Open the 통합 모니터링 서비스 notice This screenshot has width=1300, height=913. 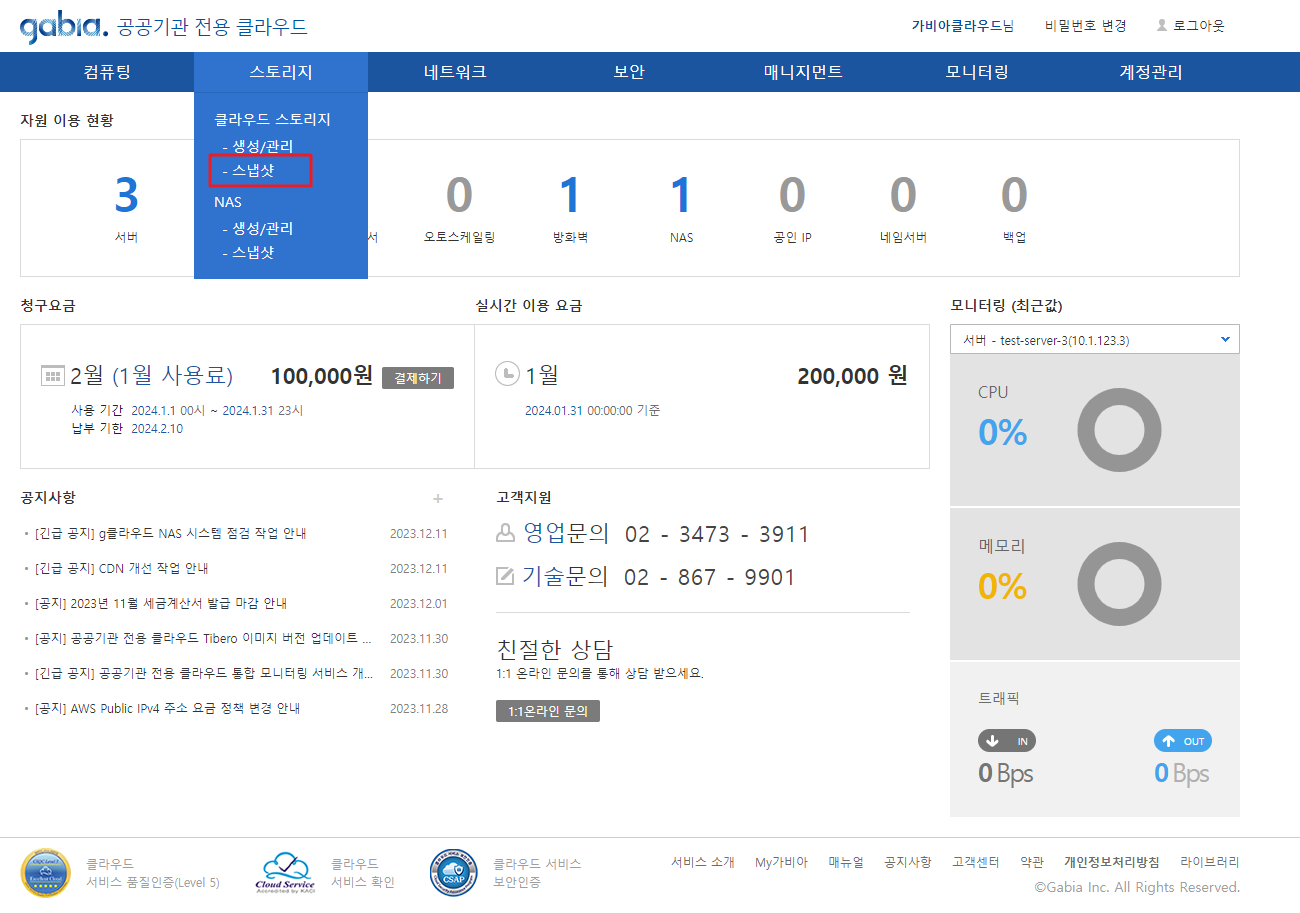(x=204, y=673)
